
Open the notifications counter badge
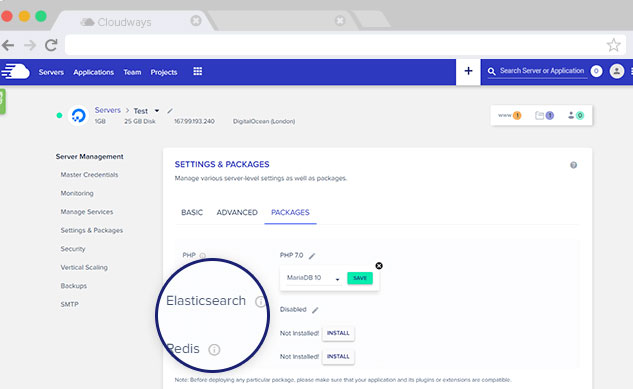[x=596, y=71]
